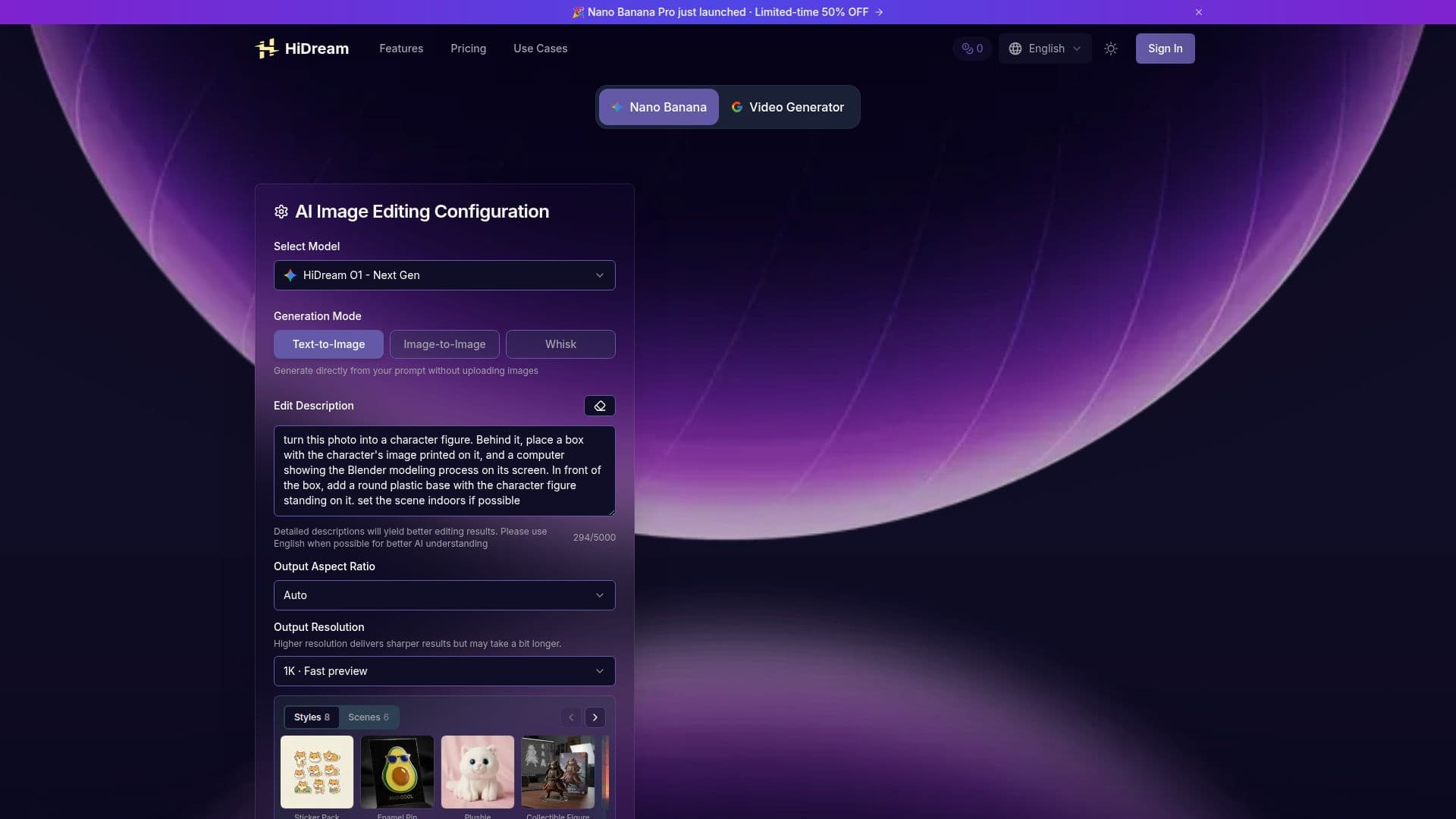Toggle the light/dark theme sun icon

[1111, 49]
